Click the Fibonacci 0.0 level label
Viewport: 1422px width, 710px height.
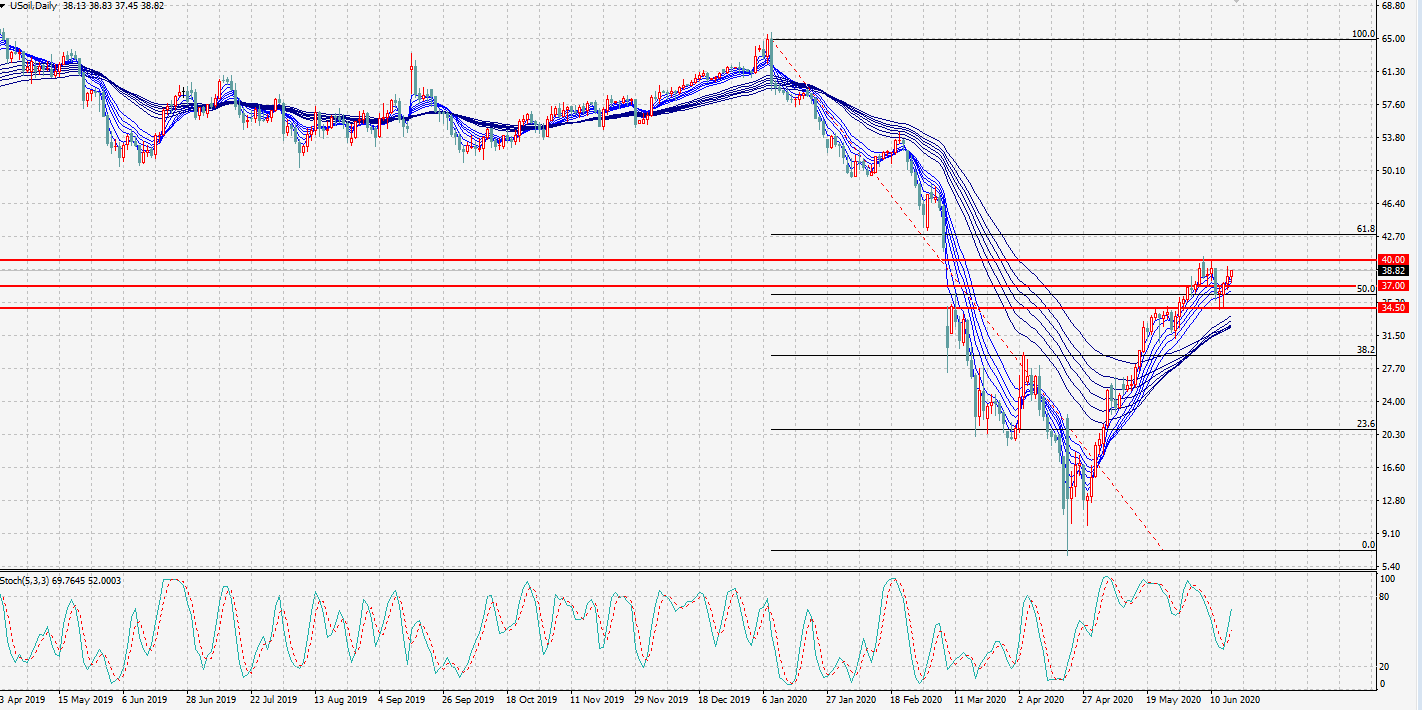pos(1369,545)
